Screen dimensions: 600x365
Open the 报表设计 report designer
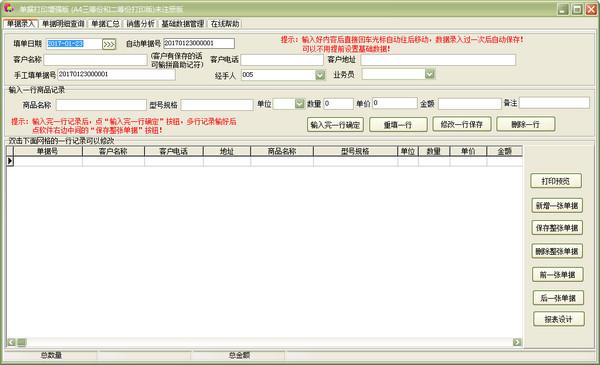[x=558, y=319]
